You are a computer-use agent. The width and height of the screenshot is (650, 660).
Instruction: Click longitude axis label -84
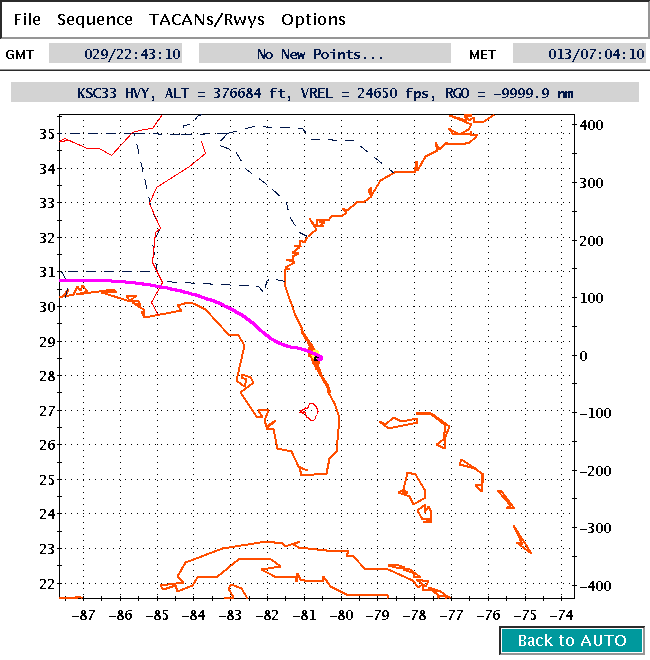pos(194,615)
